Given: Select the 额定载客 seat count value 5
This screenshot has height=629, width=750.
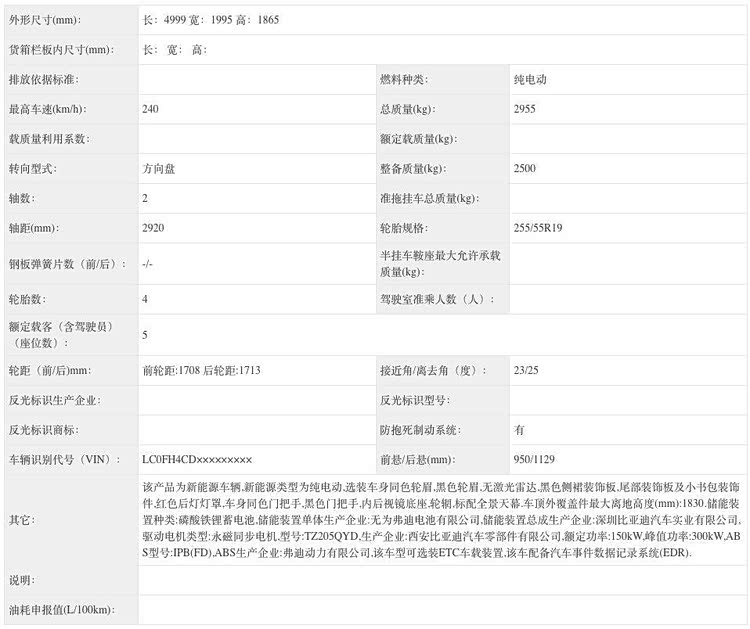Looking at the screenshot, I should (x=146, y=335).
